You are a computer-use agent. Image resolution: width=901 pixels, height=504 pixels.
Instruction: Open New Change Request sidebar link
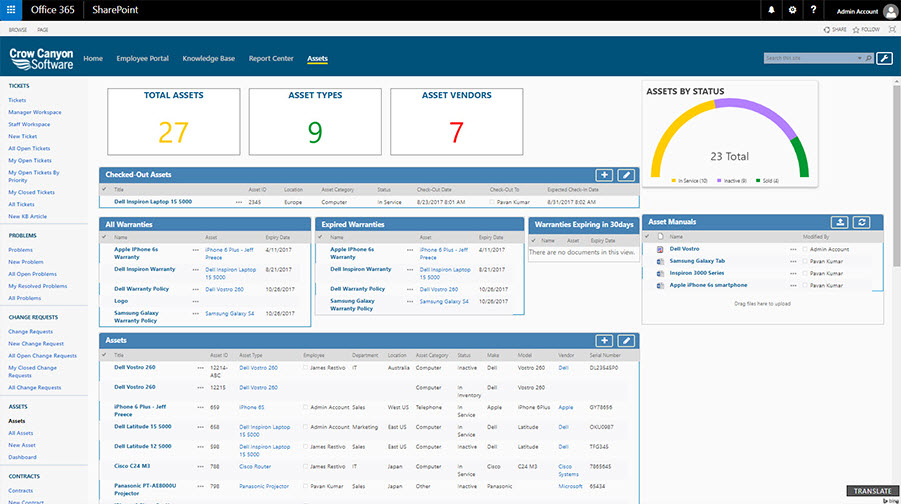pos(36,344)
